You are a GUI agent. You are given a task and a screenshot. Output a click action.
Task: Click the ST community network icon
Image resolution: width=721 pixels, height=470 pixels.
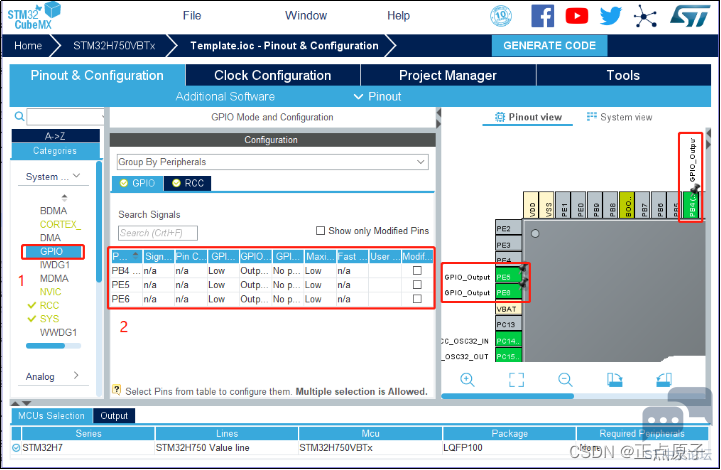click(x=645, y=17)
